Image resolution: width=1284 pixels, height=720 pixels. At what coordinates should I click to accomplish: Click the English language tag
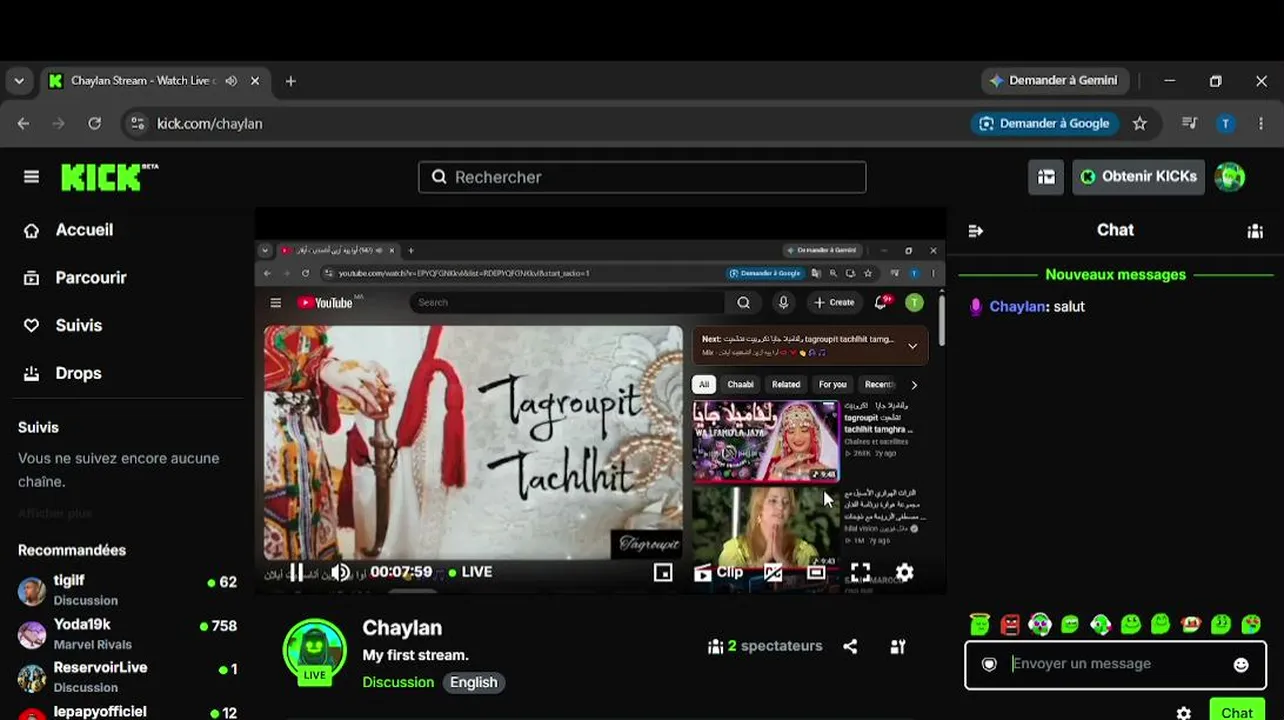[473, 683]
